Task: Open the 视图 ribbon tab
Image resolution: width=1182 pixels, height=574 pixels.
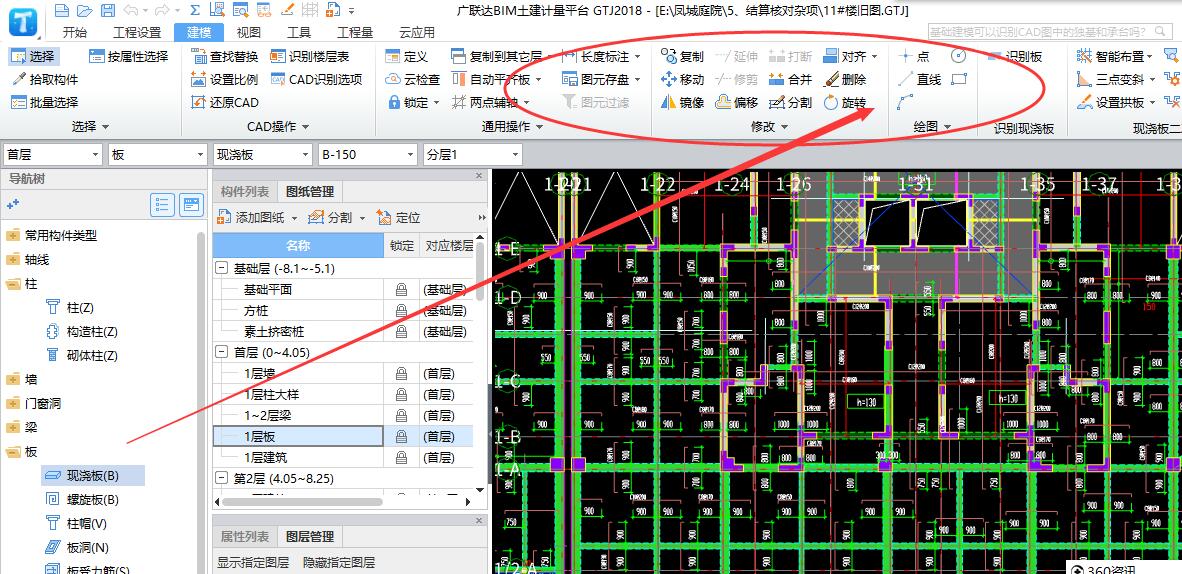Action: (x=249, y=32)
